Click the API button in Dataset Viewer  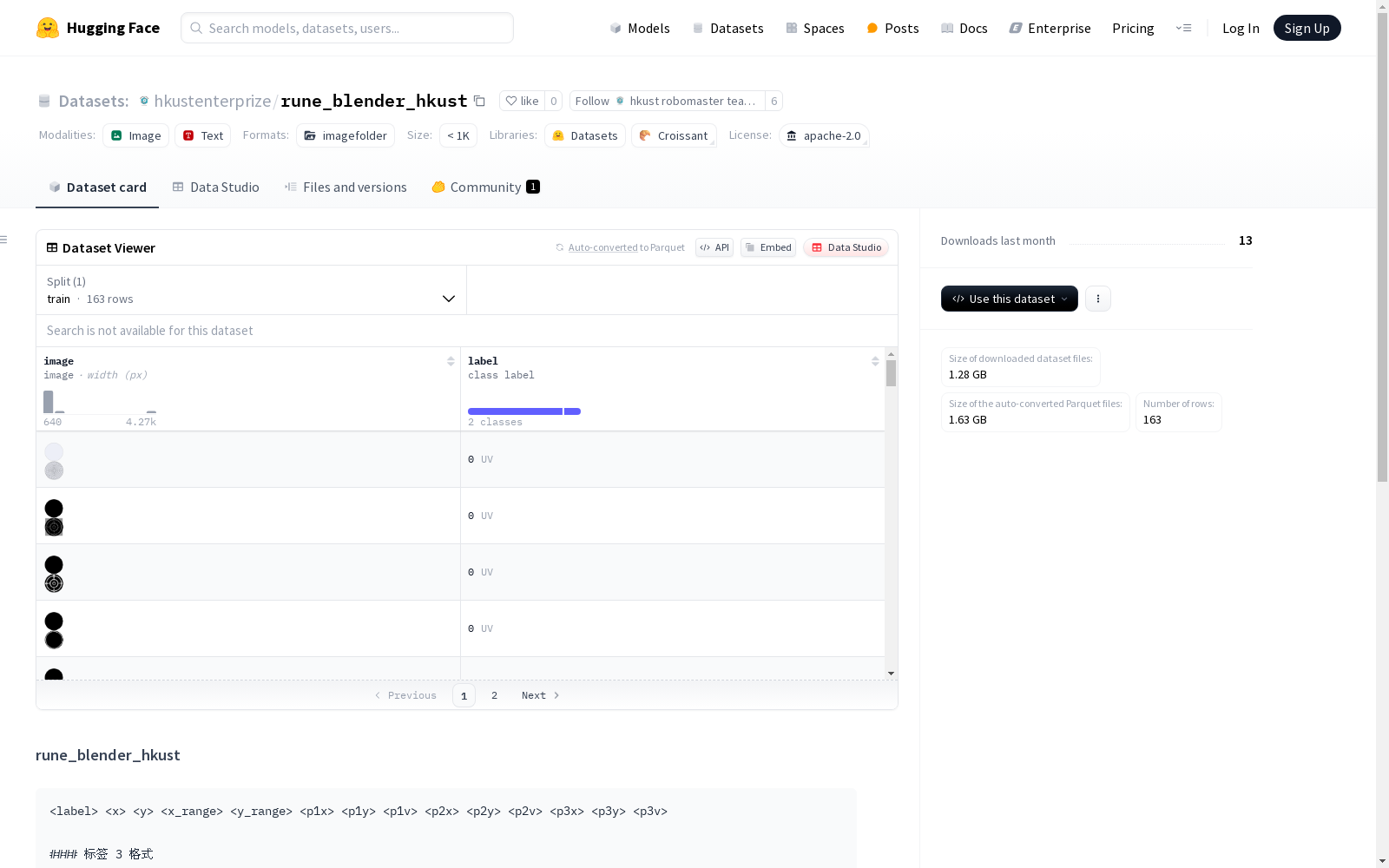click(714, 247)
